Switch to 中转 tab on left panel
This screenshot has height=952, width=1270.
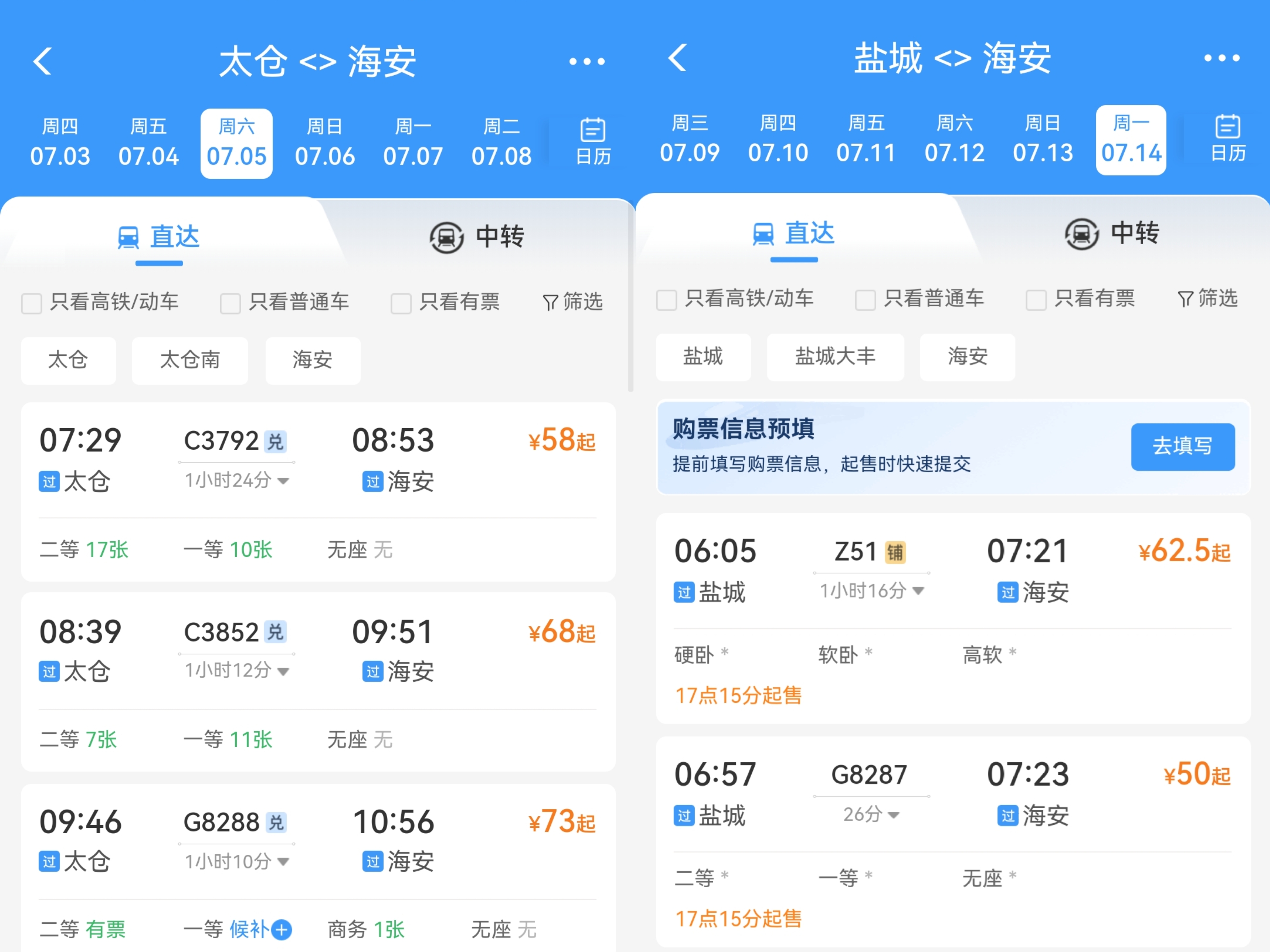(x=477, y=236)
